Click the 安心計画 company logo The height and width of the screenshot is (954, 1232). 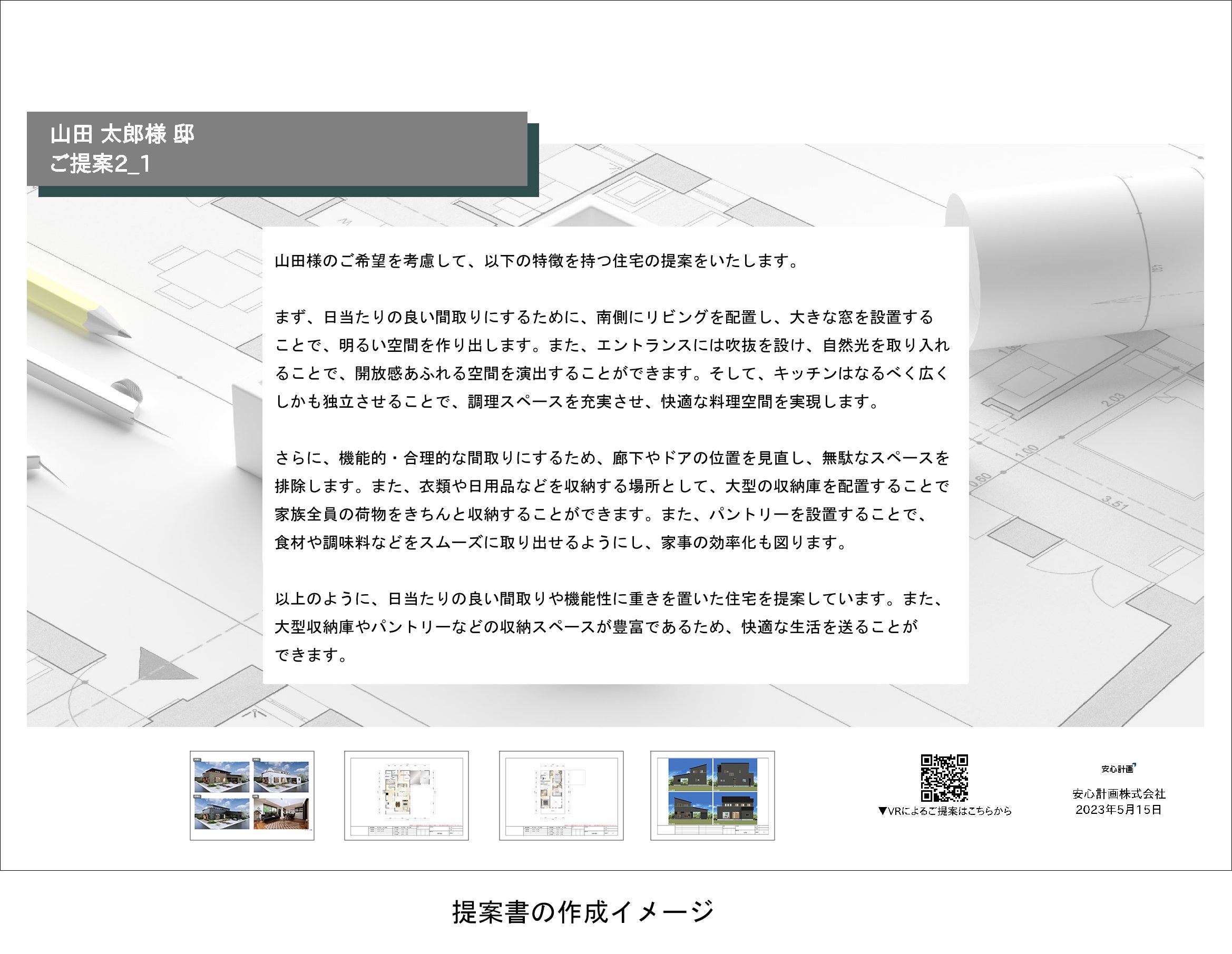(1118, 768)
